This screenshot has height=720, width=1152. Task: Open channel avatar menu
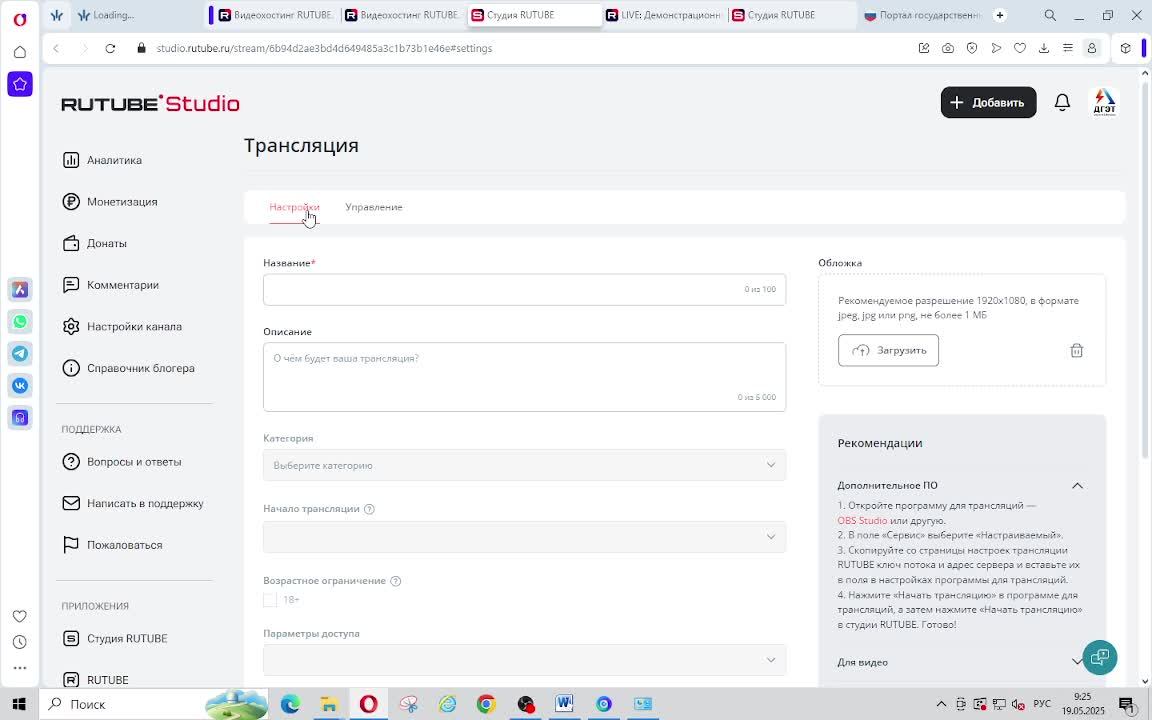click(x=1104, y=103)
